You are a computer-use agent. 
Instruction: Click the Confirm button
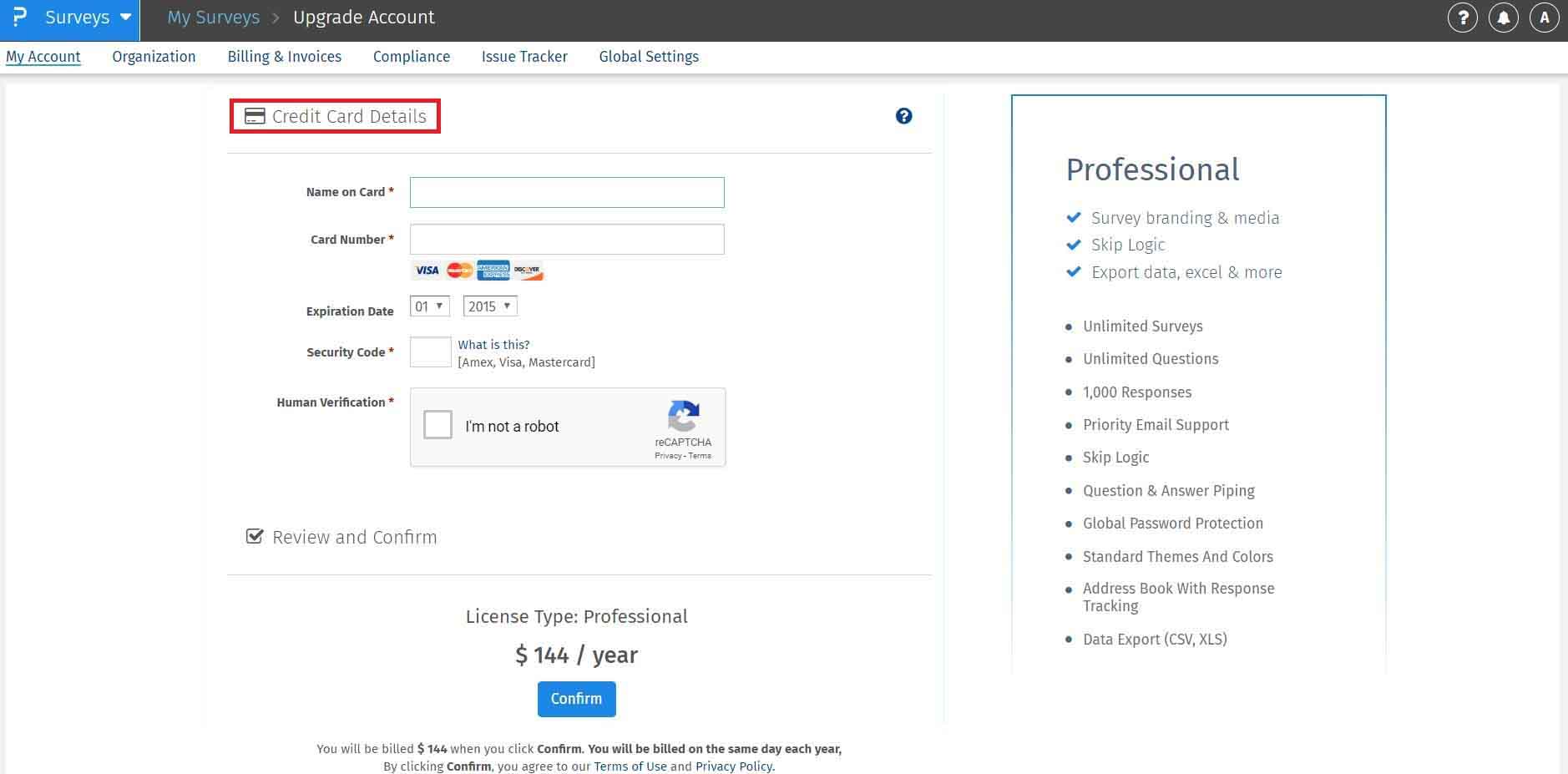point(576,699)
